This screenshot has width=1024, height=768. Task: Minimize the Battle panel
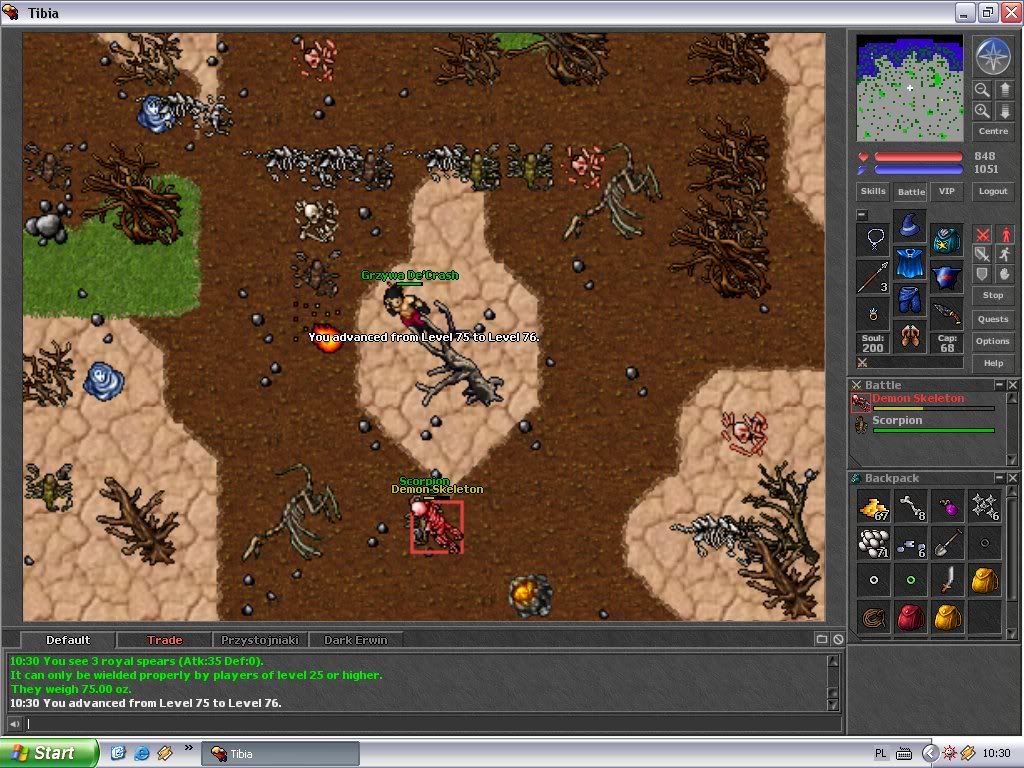999,385
